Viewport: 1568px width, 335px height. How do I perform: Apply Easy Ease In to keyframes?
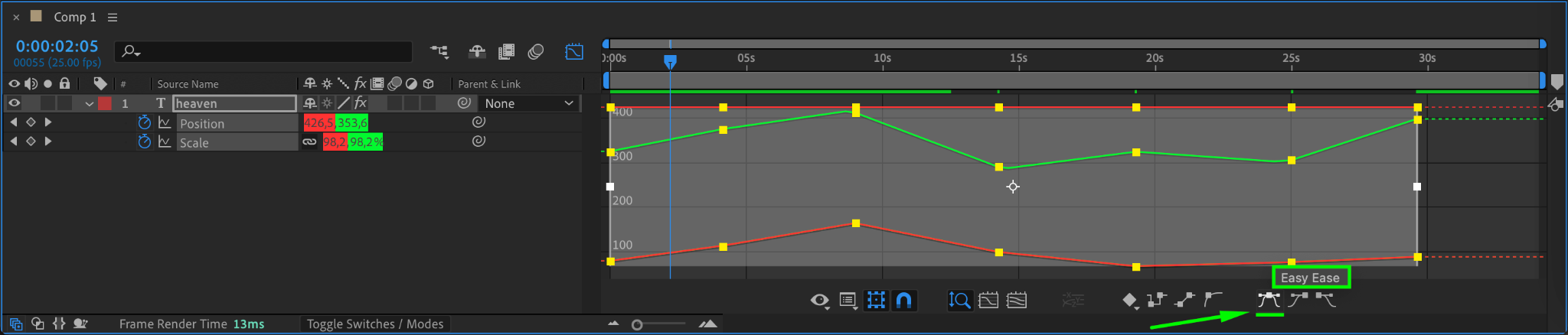pos(1298,301)
